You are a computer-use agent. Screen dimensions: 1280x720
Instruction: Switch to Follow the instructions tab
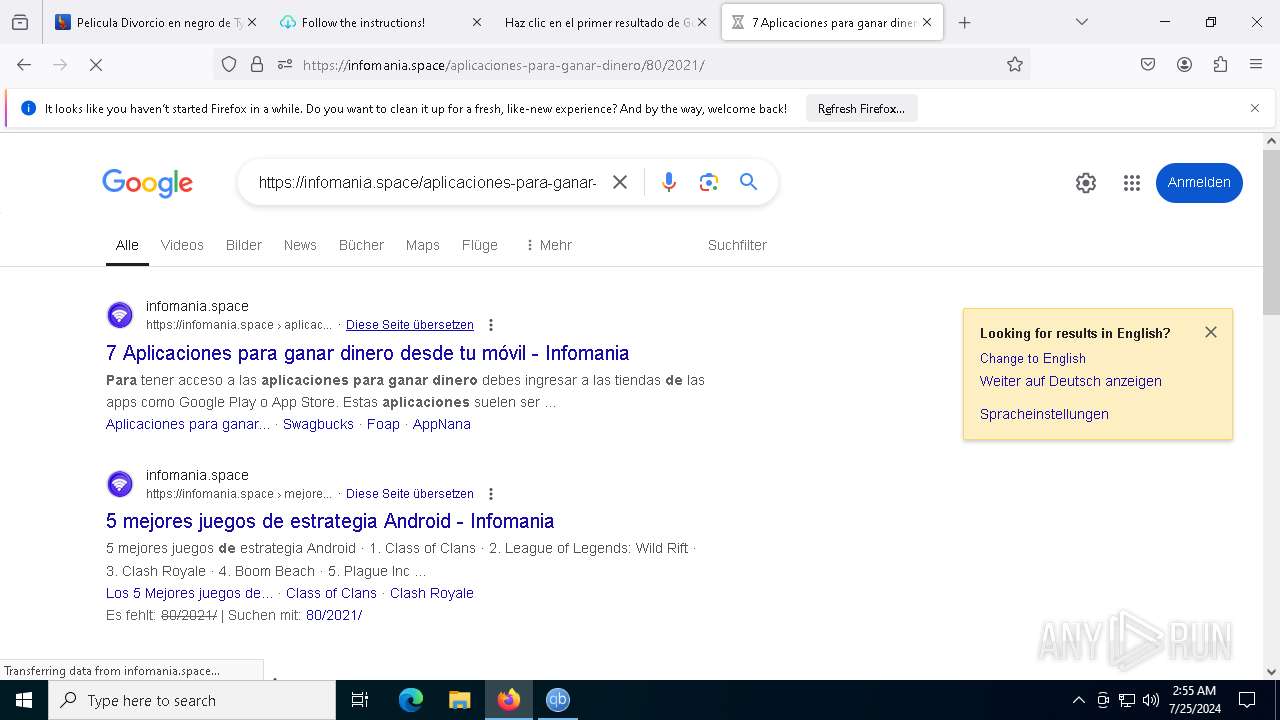point(378,22)
